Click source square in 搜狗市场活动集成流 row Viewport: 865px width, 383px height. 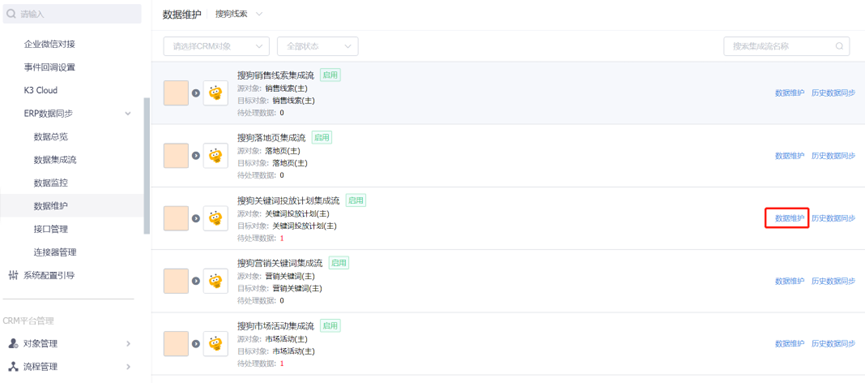tap(176, 344)
